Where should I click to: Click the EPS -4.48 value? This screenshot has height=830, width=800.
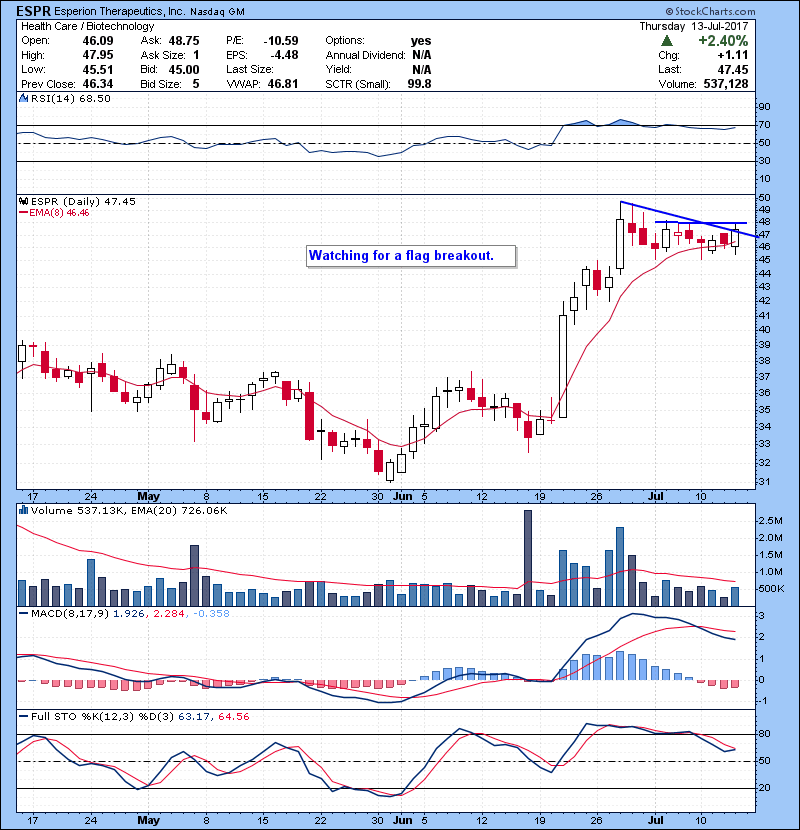284,55
